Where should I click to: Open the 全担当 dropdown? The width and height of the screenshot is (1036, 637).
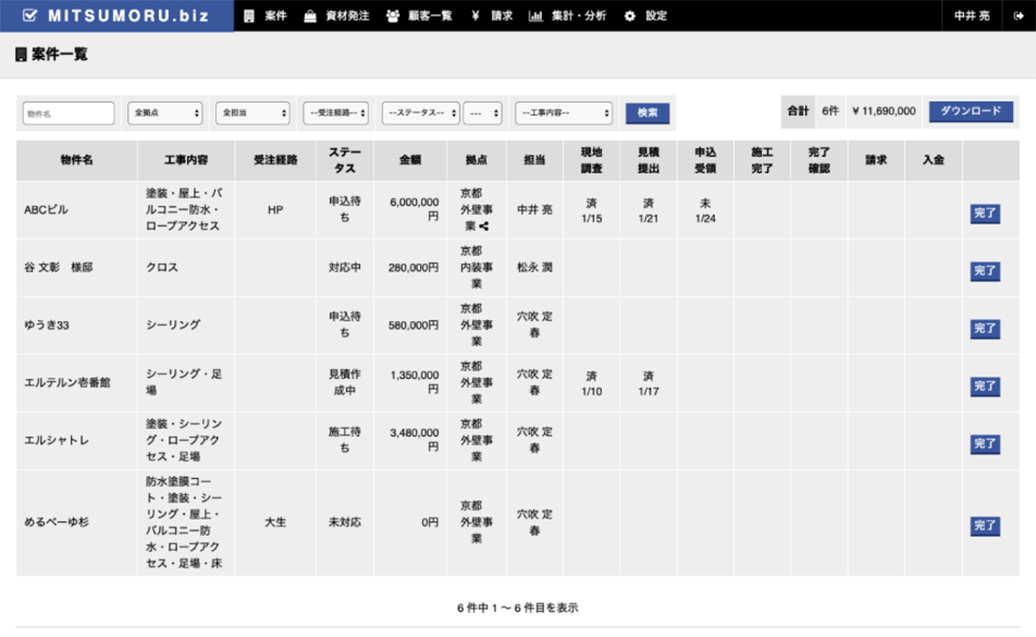pos(253,113)
